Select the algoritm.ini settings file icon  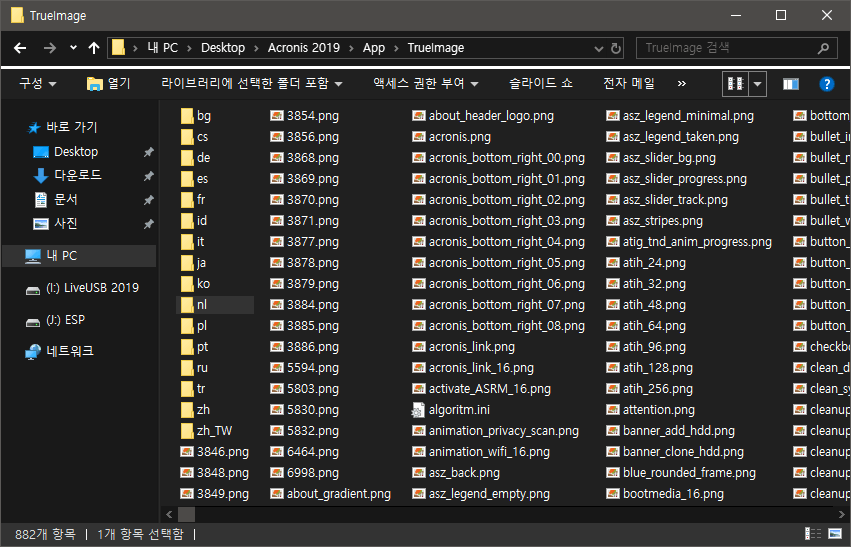[418, 410]
